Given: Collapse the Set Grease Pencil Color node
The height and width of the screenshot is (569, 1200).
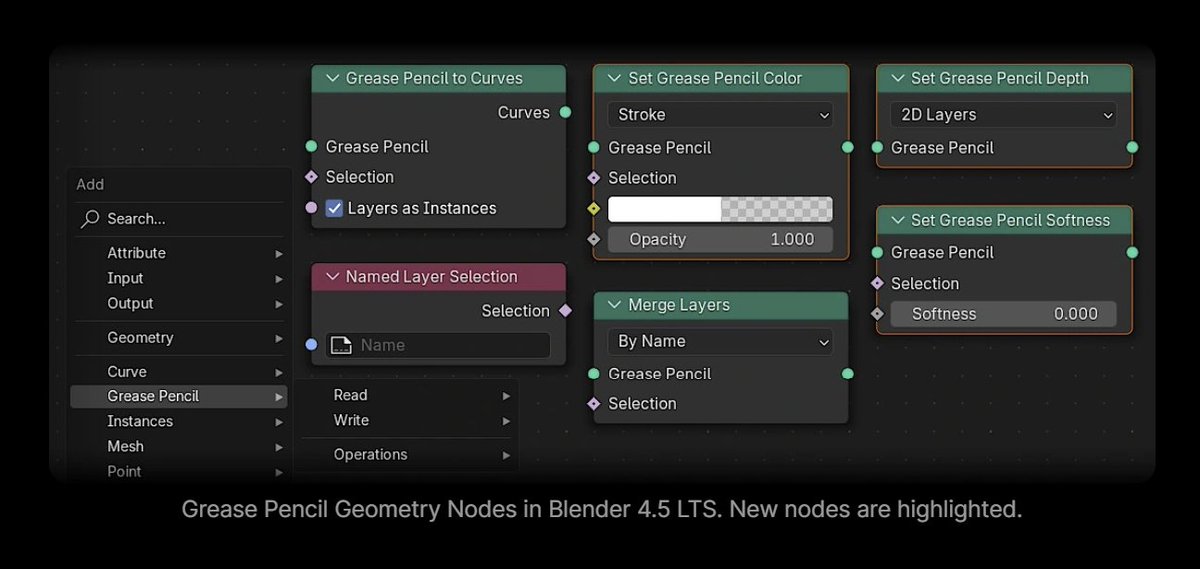Looking at the screenshot, I should [614, 78].
